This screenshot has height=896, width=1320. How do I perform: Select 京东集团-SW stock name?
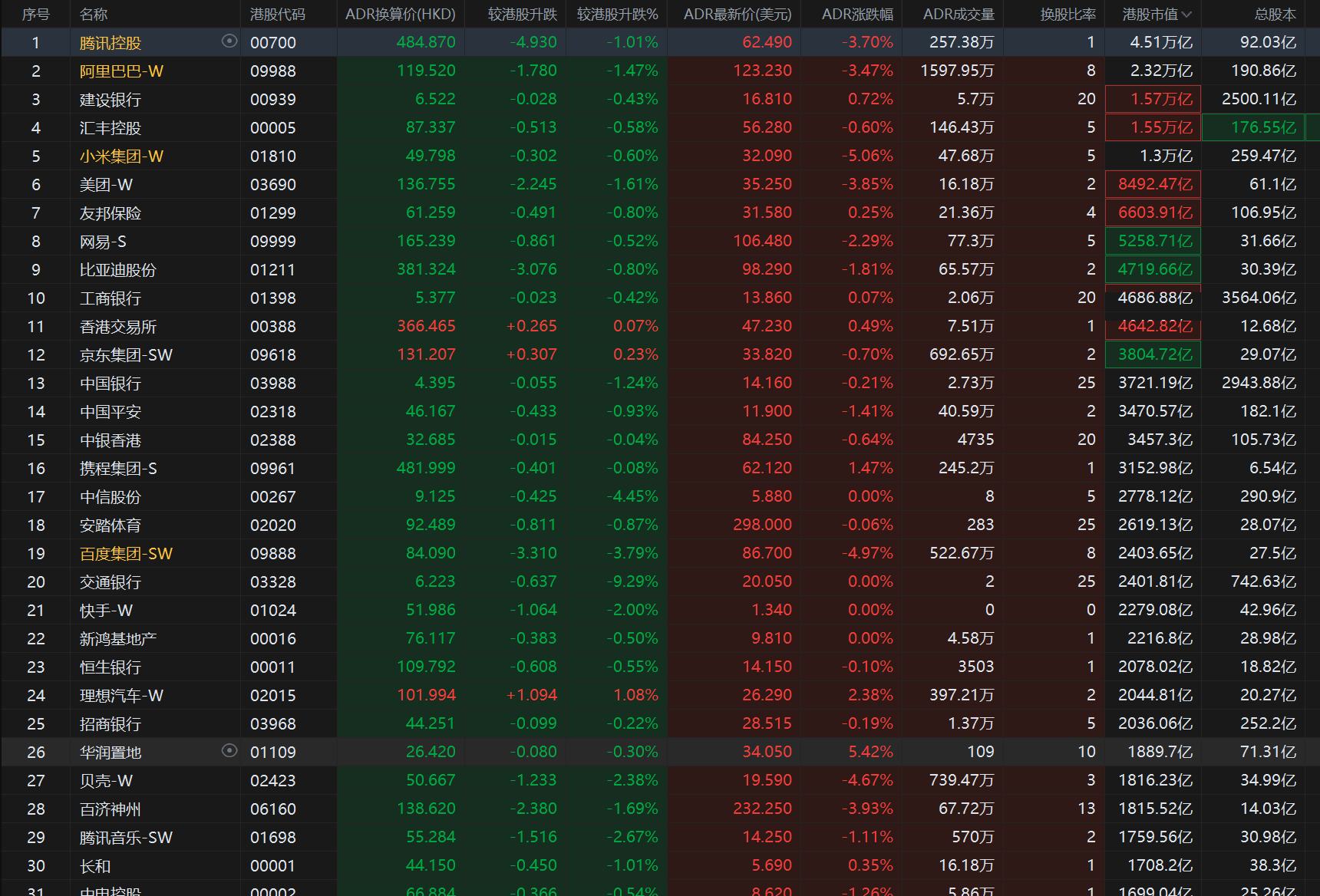pos(126,355)
